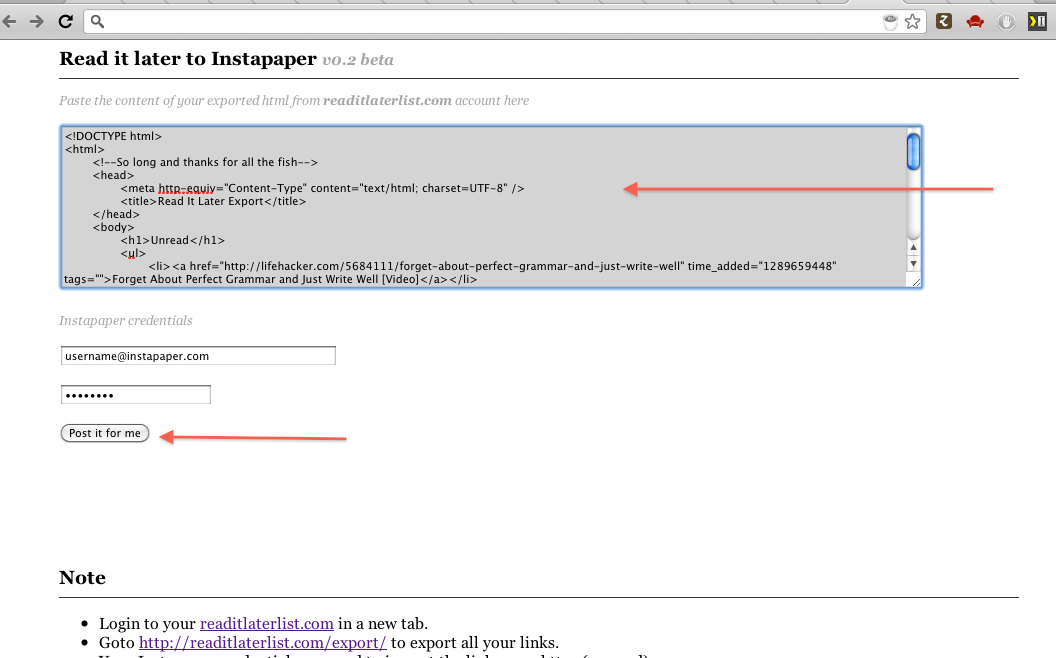
Task: Focus the Instapaper password field
Action: tap(135, 395)
